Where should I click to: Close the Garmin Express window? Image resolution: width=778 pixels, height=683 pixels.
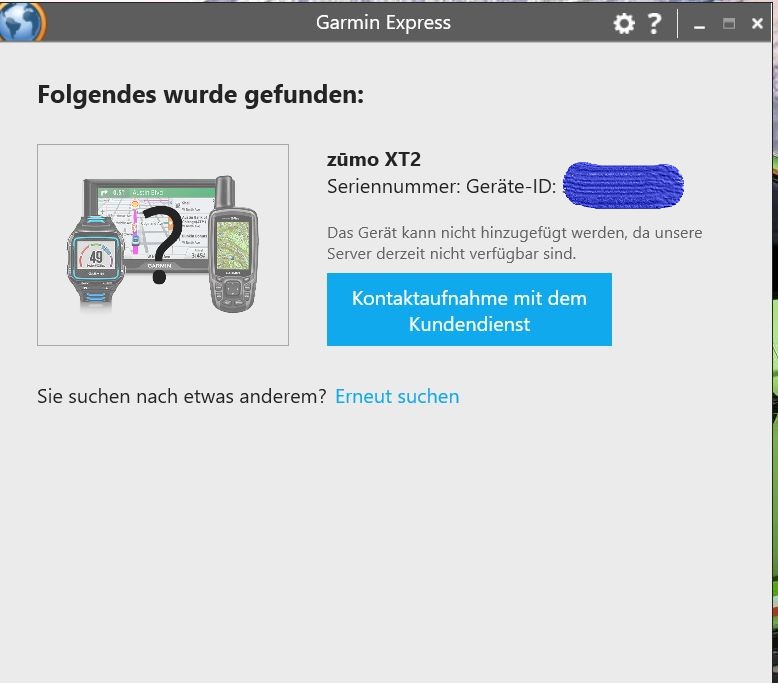point(757,23)
